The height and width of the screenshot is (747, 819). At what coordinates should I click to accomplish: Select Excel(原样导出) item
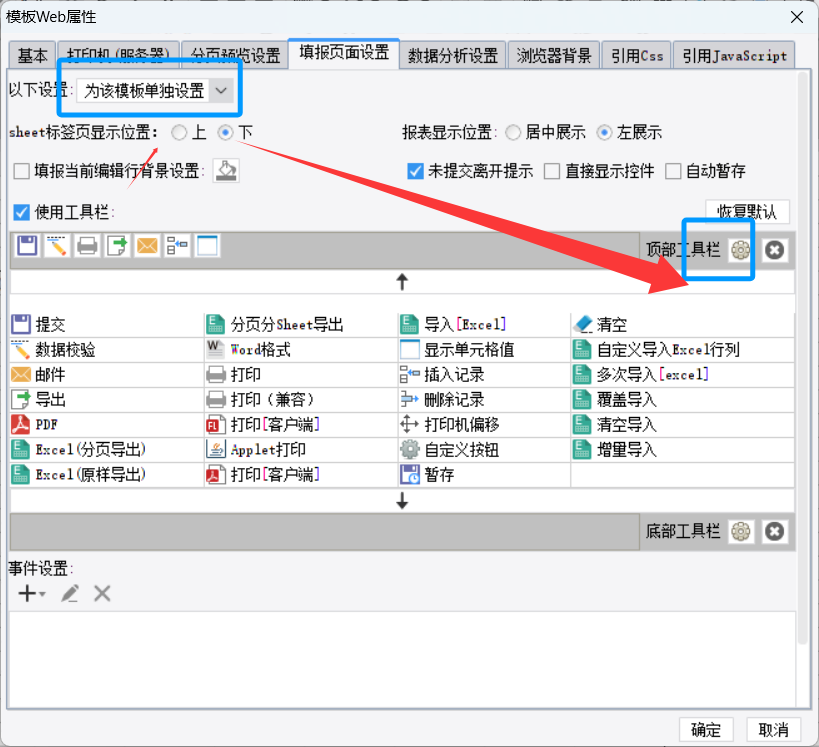coord(107,475)
